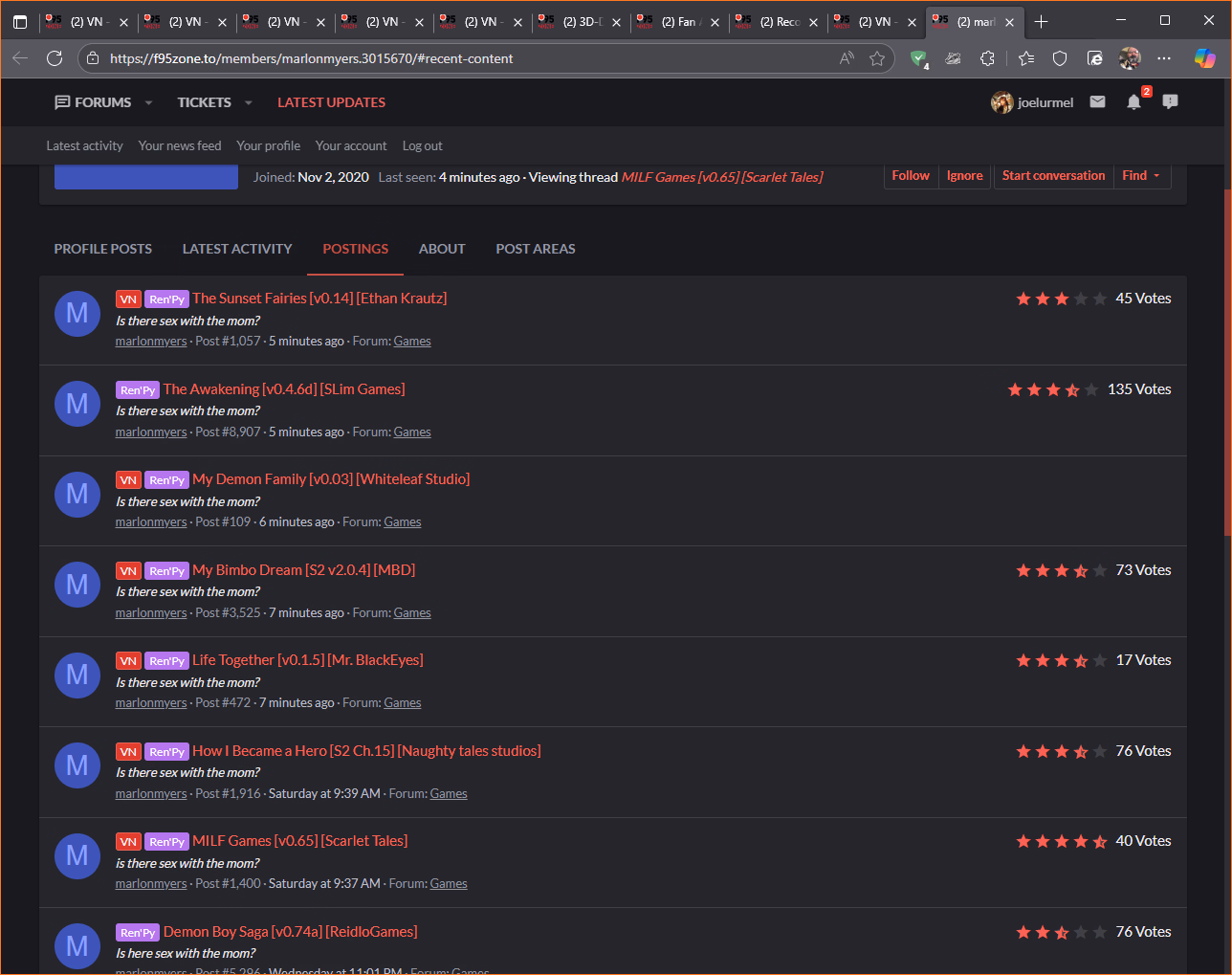Click the alerts bell icon

click(1133, 102)
